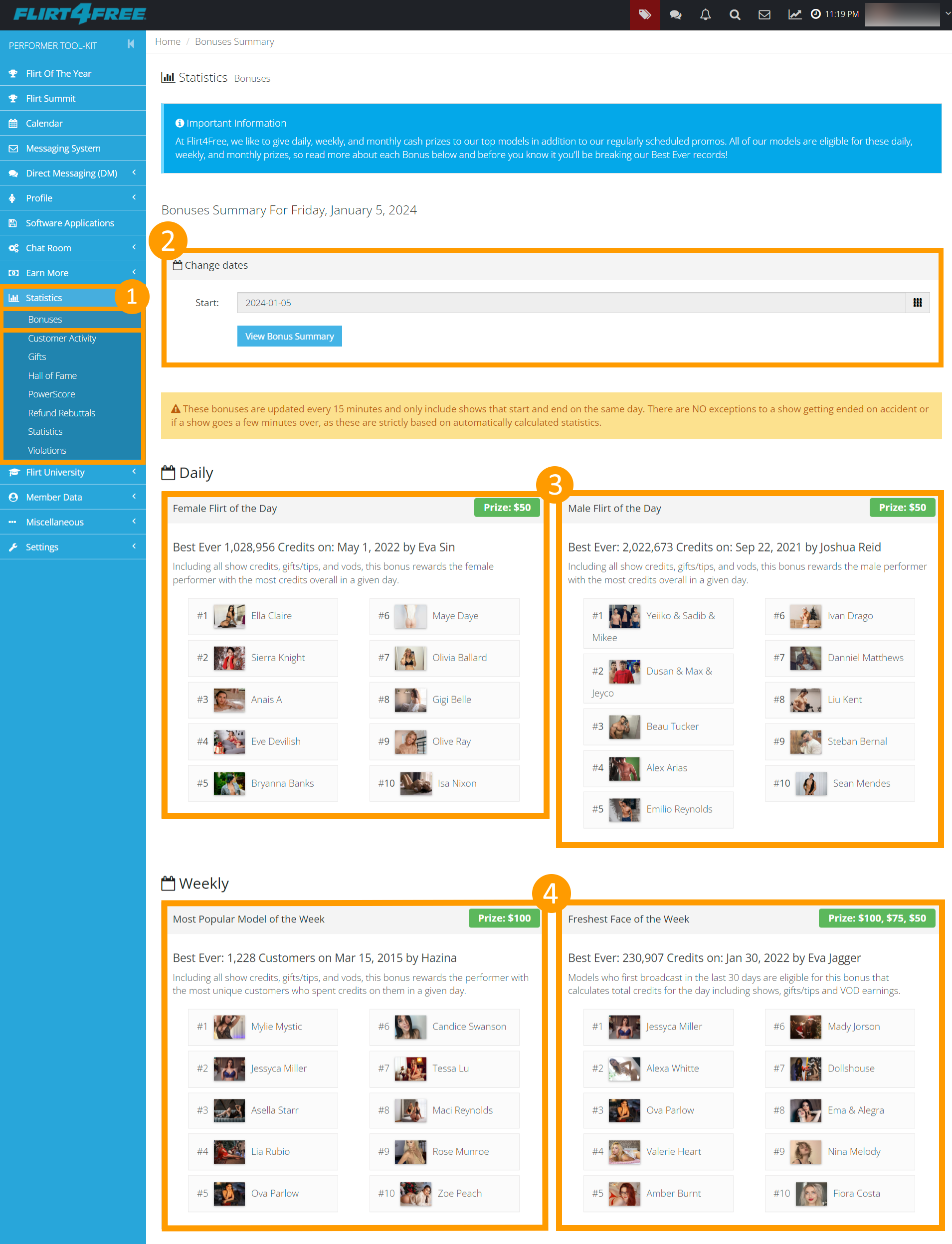
Task: Collapse the Performer Tool-Kit sidebar
Action: point(131,44)
